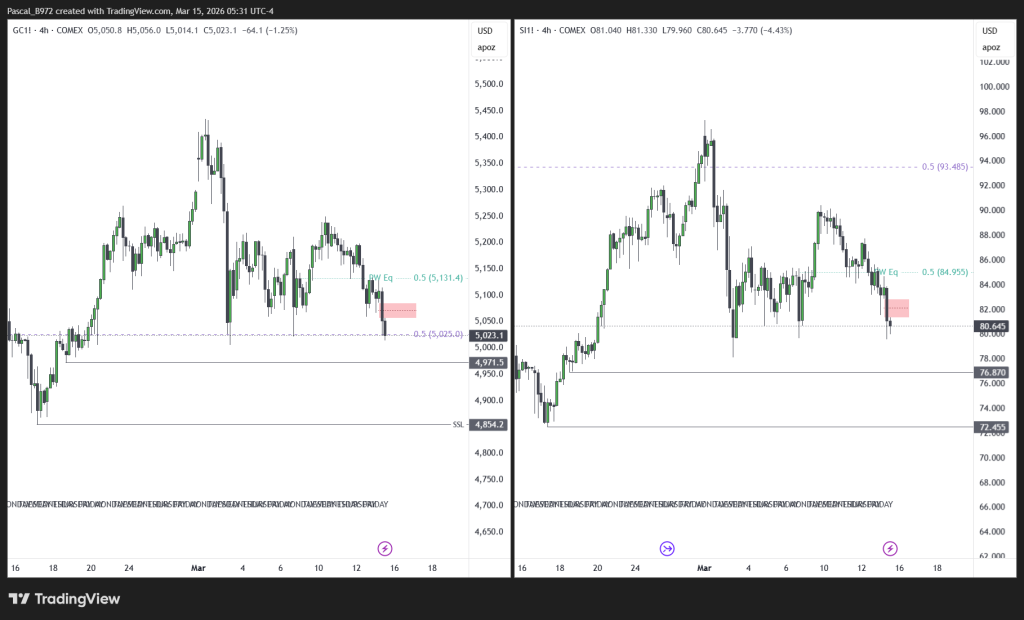Click the 80.645 current price label
Image resolution: width=1024 pixels, height=620 pixels.
point(992,326)
